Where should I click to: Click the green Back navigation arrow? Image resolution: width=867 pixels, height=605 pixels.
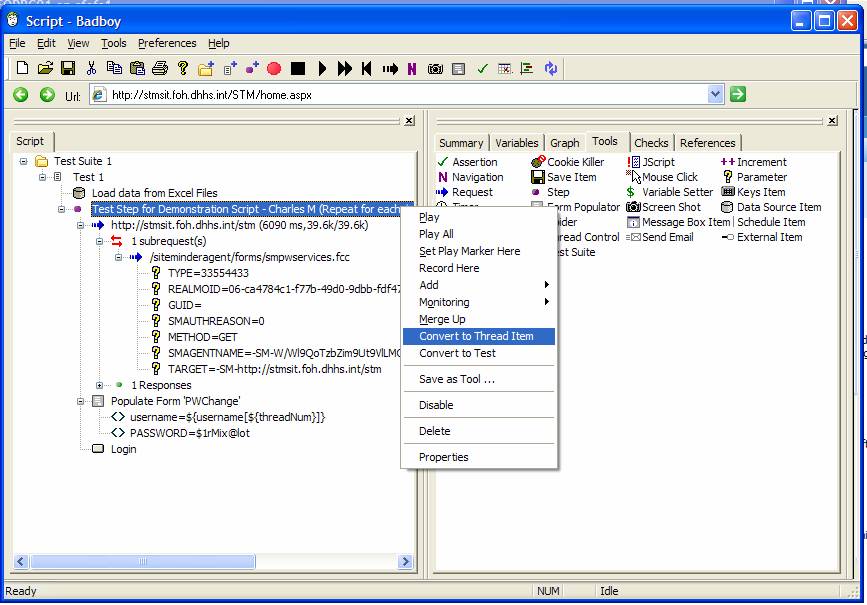(20, 95)
